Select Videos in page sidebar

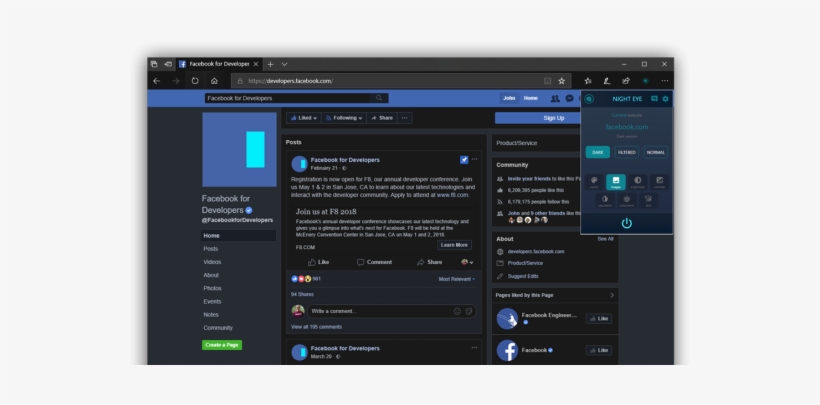click(x=212, y=262)
